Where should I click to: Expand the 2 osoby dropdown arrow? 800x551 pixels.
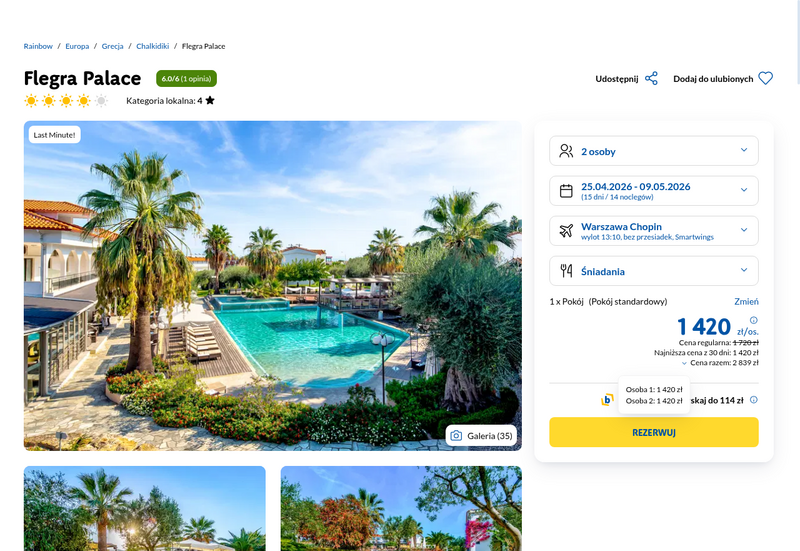pos(744,150)
